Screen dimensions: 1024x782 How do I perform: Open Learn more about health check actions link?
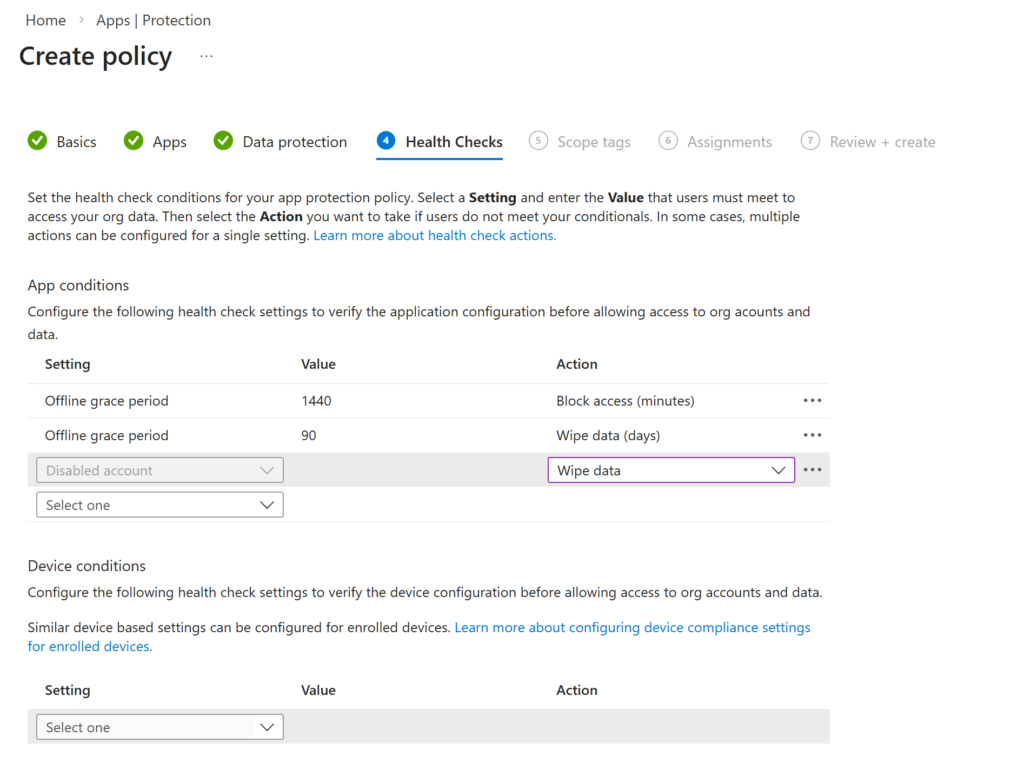click(x=434, y=236)
